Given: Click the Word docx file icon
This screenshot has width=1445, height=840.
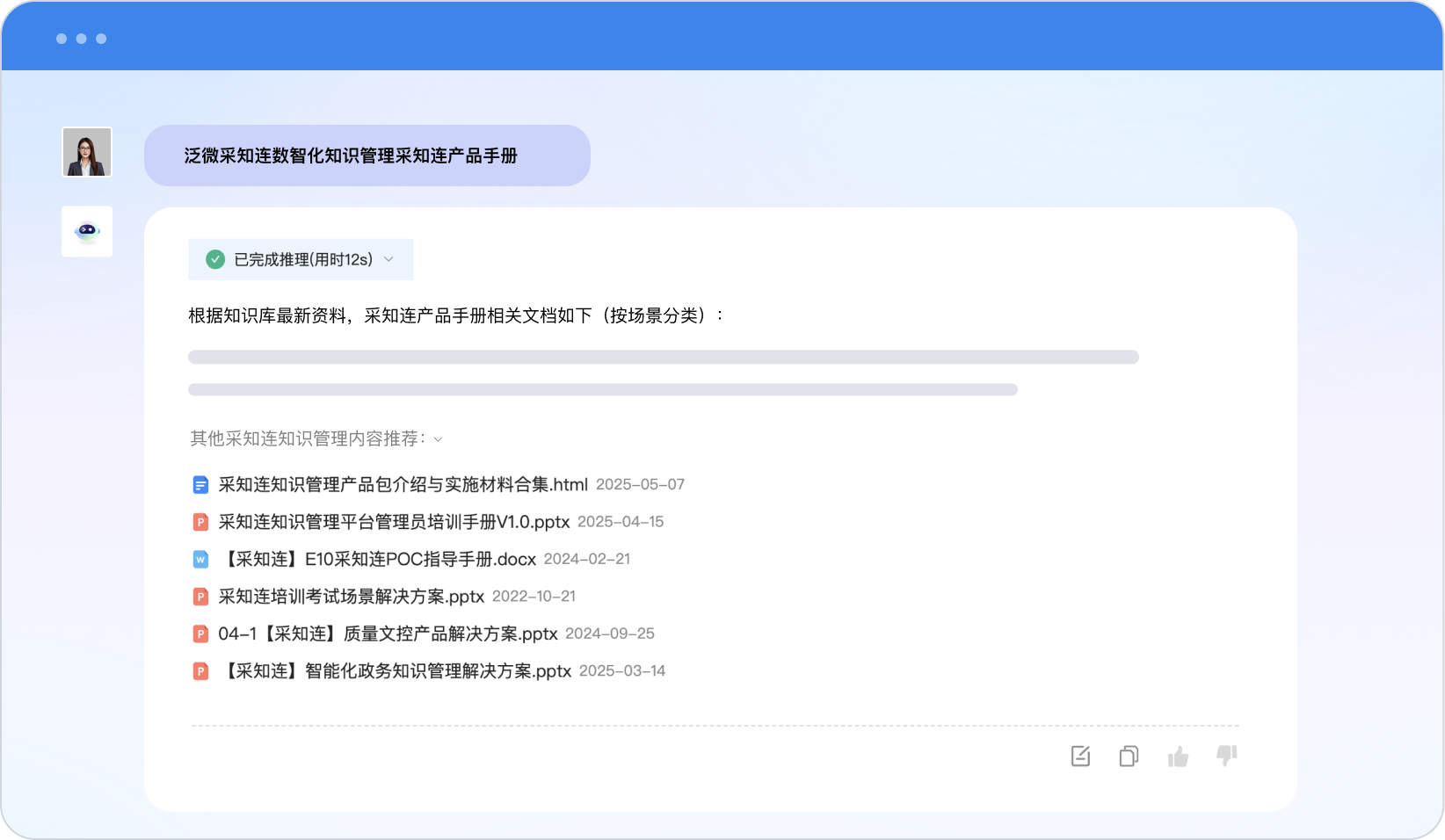Looking at the screenshot, I should 200,559.
